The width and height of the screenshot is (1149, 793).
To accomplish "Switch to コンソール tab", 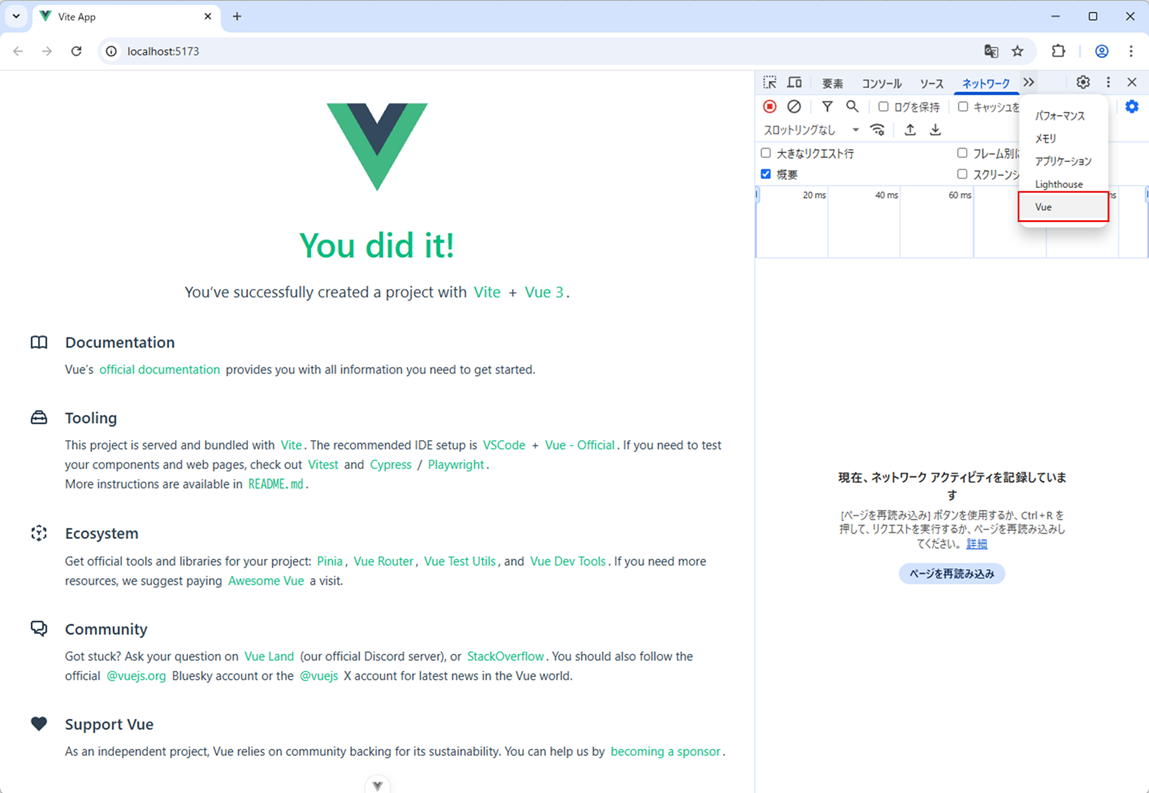I will pos(882,84).
